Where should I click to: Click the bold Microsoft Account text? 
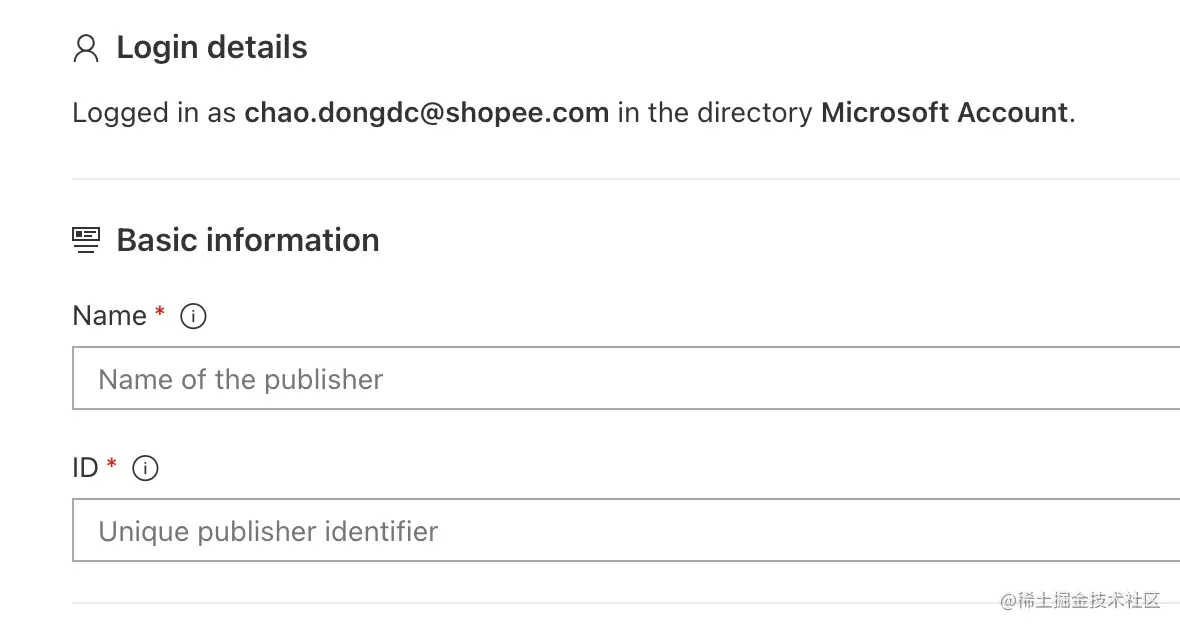[944, 113]
